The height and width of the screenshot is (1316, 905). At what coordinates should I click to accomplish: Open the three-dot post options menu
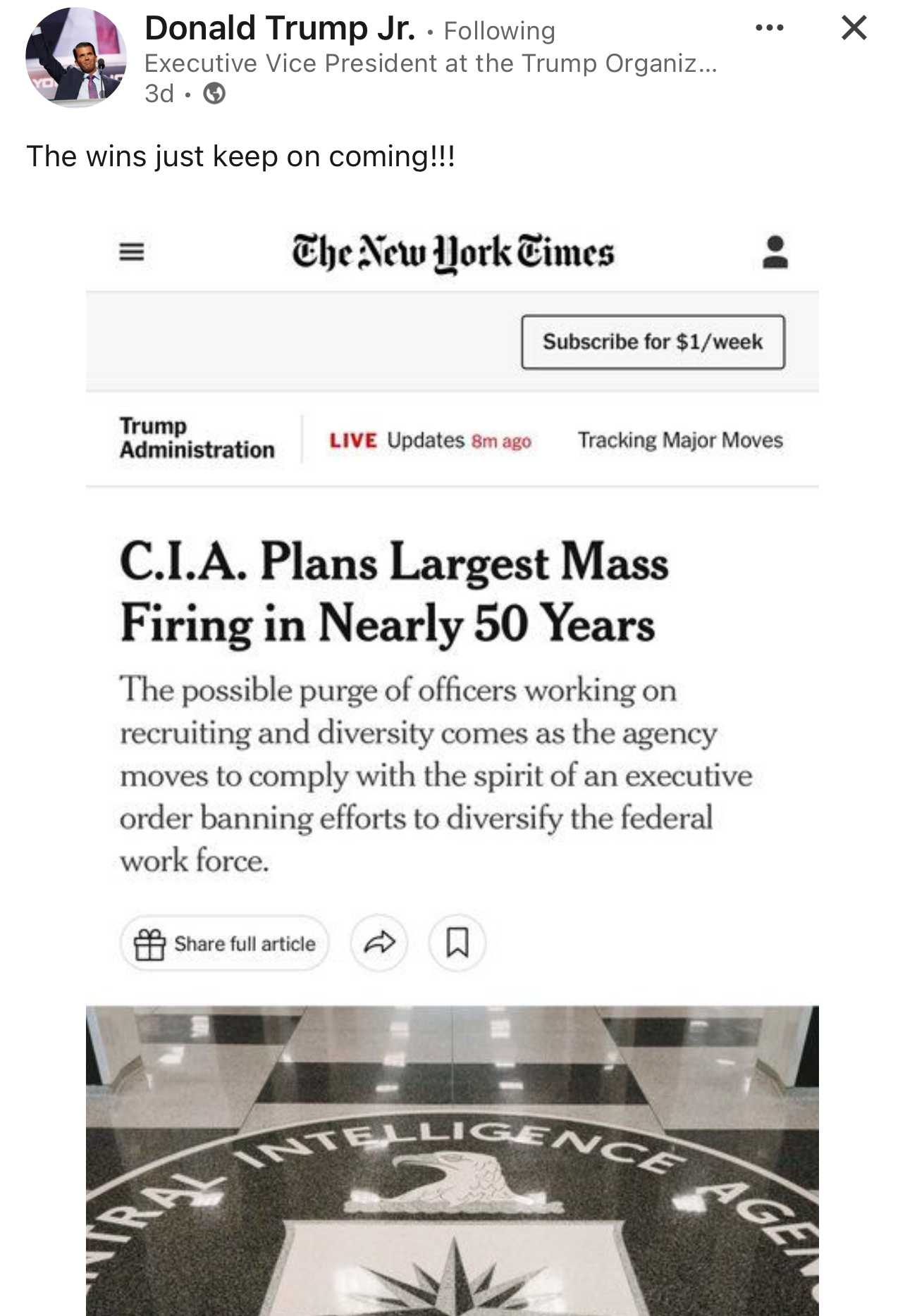[769, 28]
